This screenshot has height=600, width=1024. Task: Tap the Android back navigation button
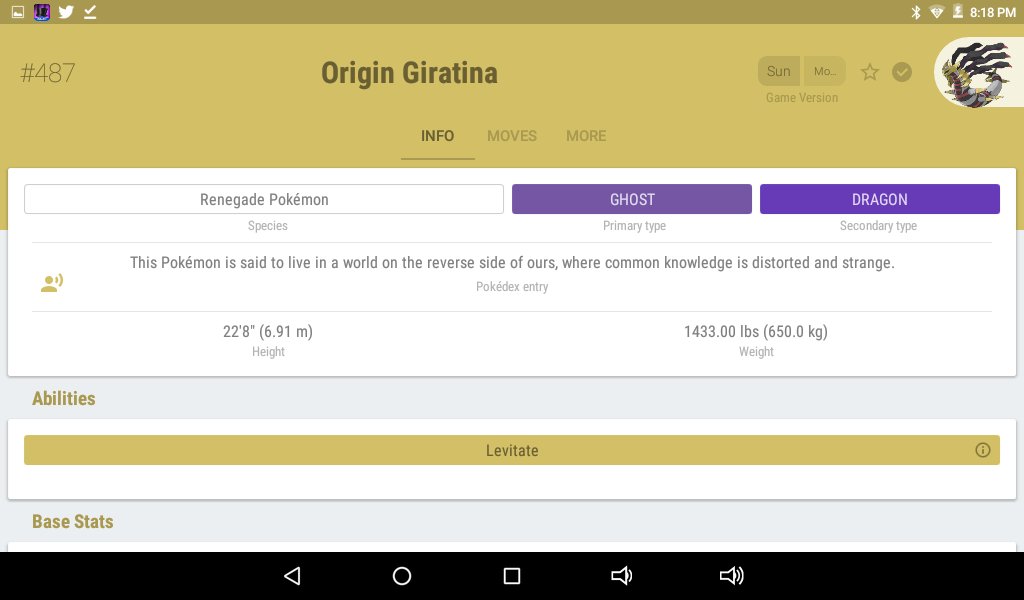coord(292,575)
